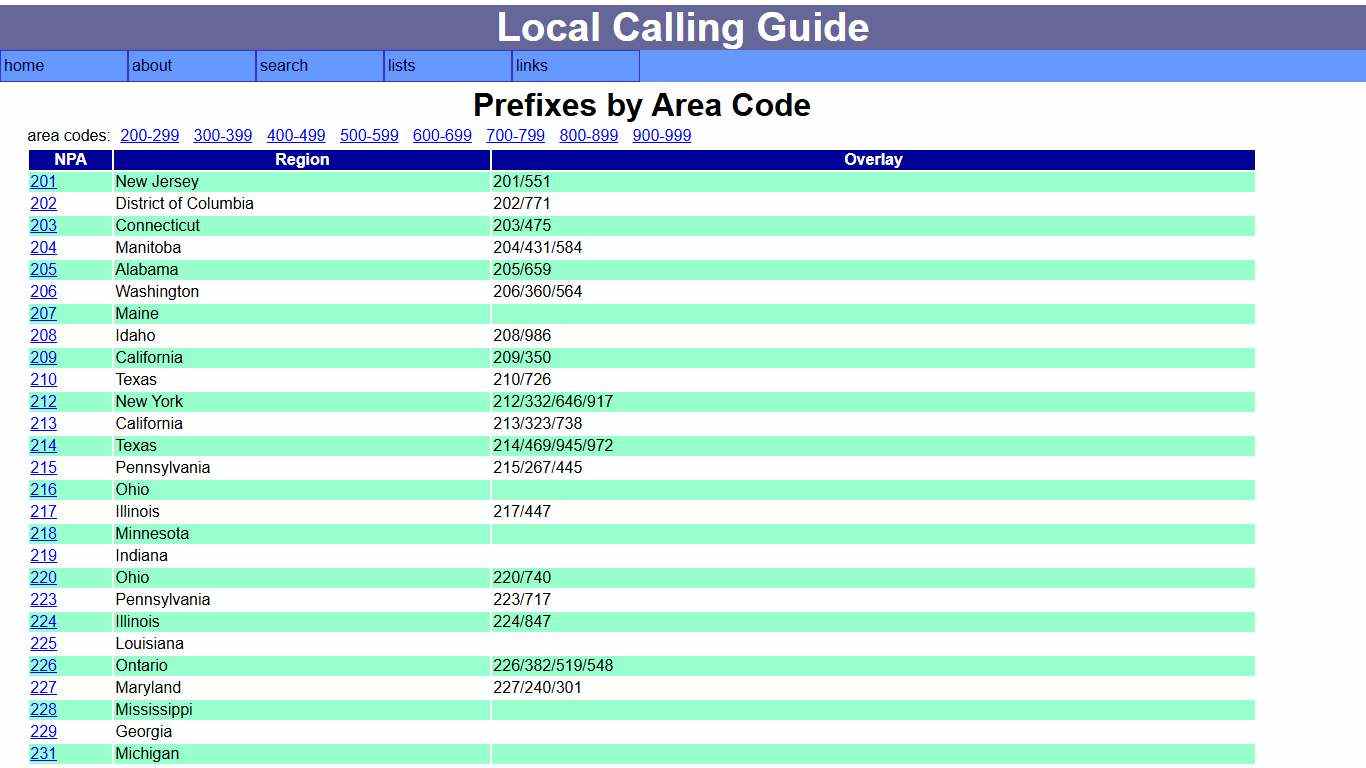Open area codes 400-499
This screenshot has width=1366, height=768.
296,136
